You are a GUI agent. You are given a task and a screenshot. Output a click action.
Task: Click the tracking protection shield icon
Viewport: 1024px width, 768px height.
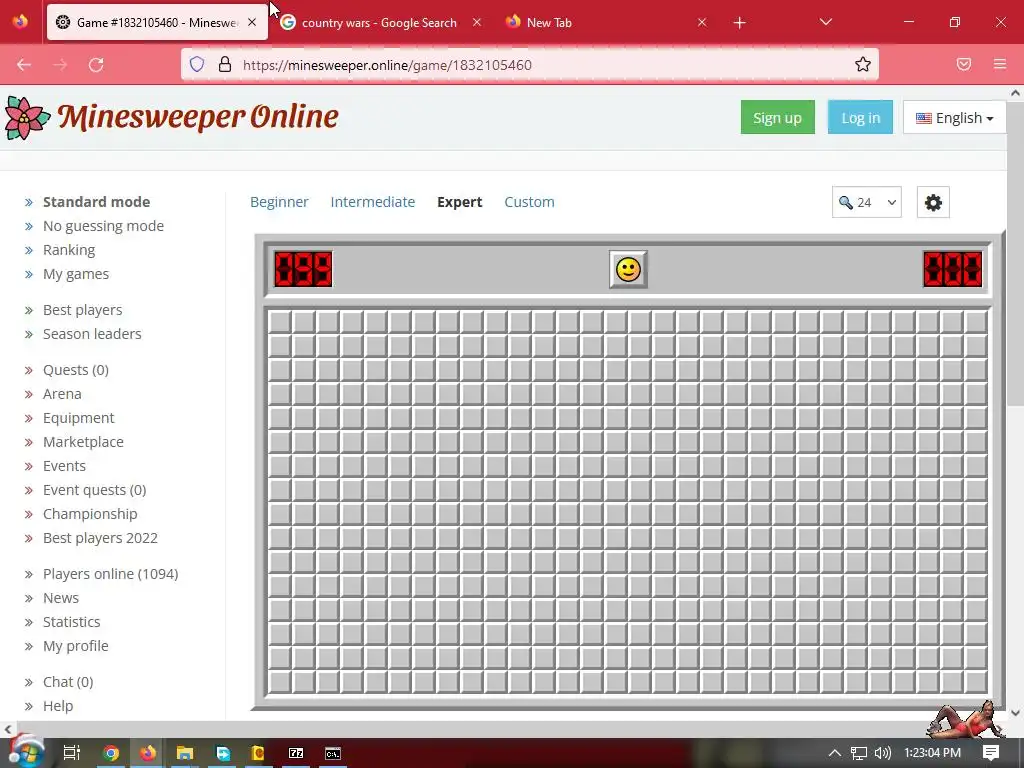197,64
